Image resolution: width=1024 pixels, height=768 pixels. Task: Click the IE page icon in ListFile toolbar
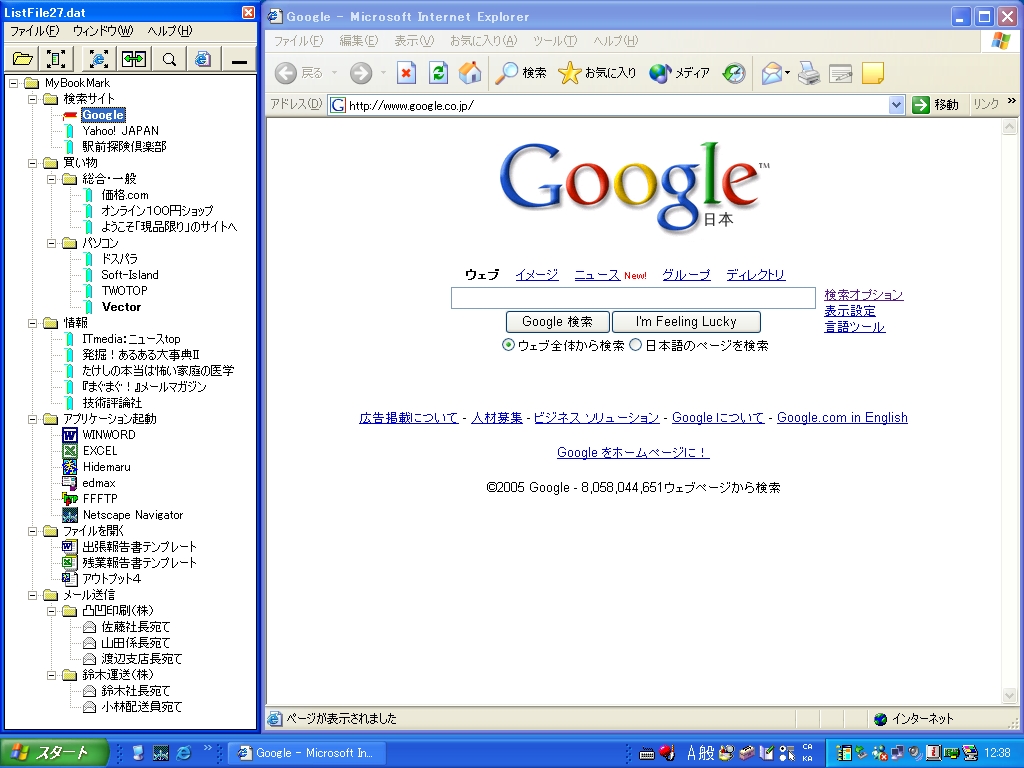click(203, 59)
